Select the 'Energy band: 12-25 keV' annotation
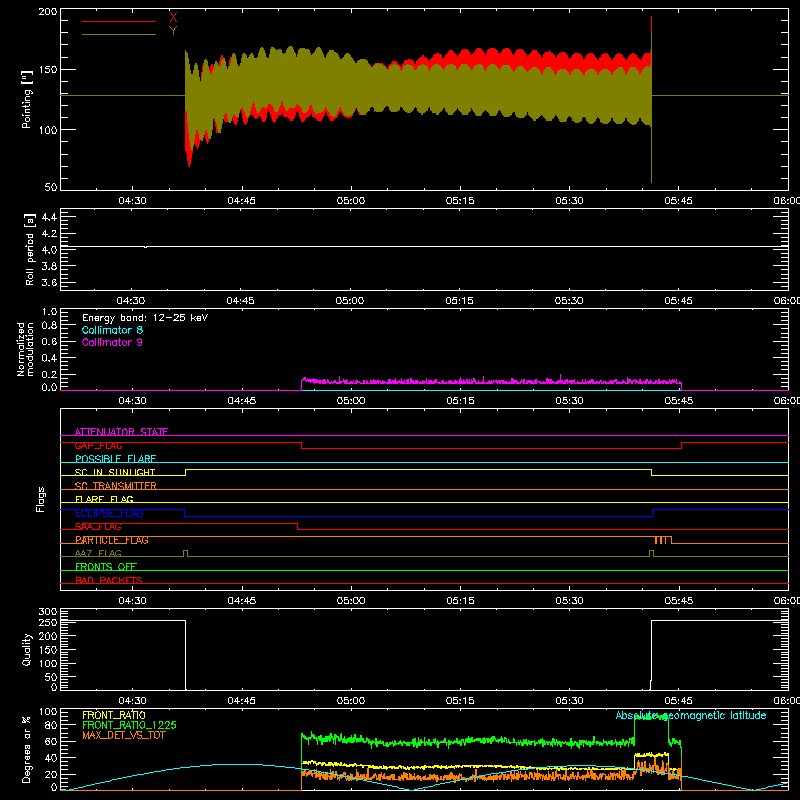This screenshot has height=800, width=800. 145,318
